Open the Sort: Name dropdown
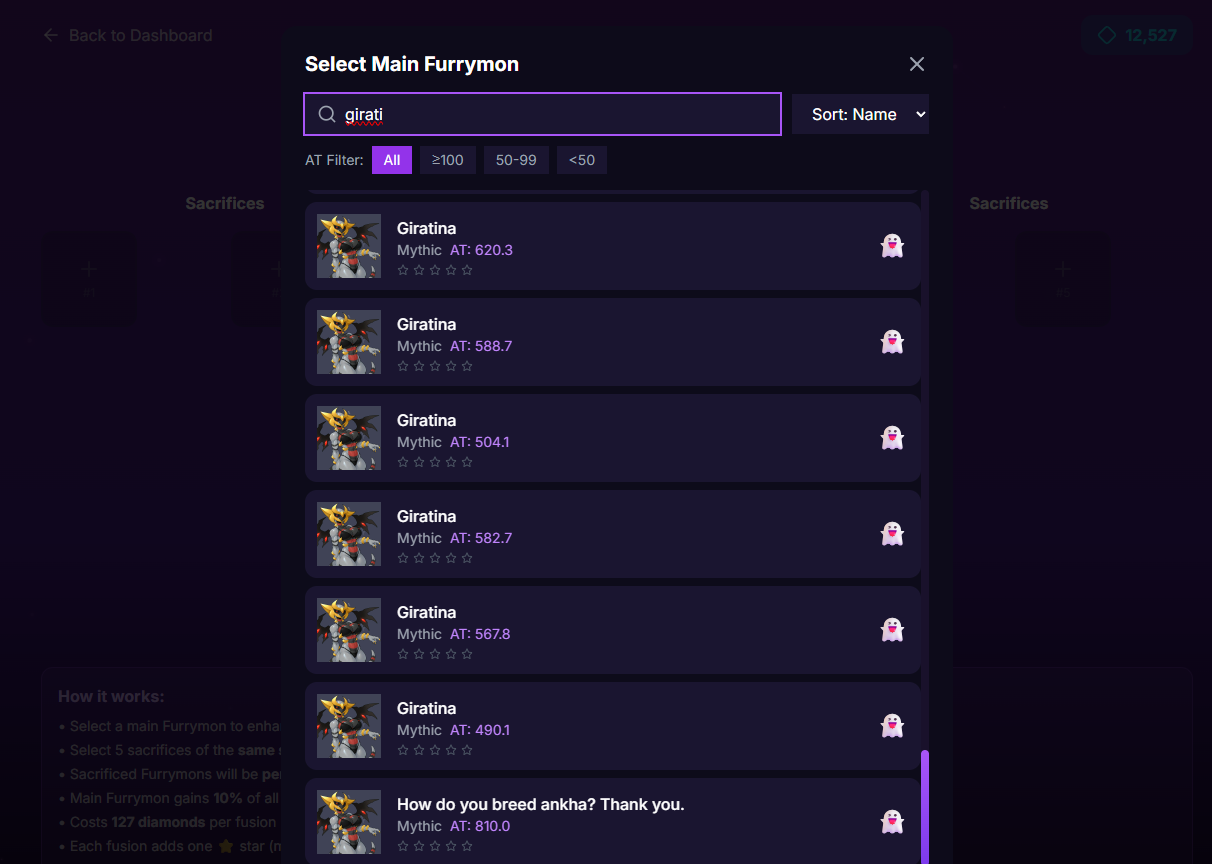1212x864 pixels. [860, 114]
